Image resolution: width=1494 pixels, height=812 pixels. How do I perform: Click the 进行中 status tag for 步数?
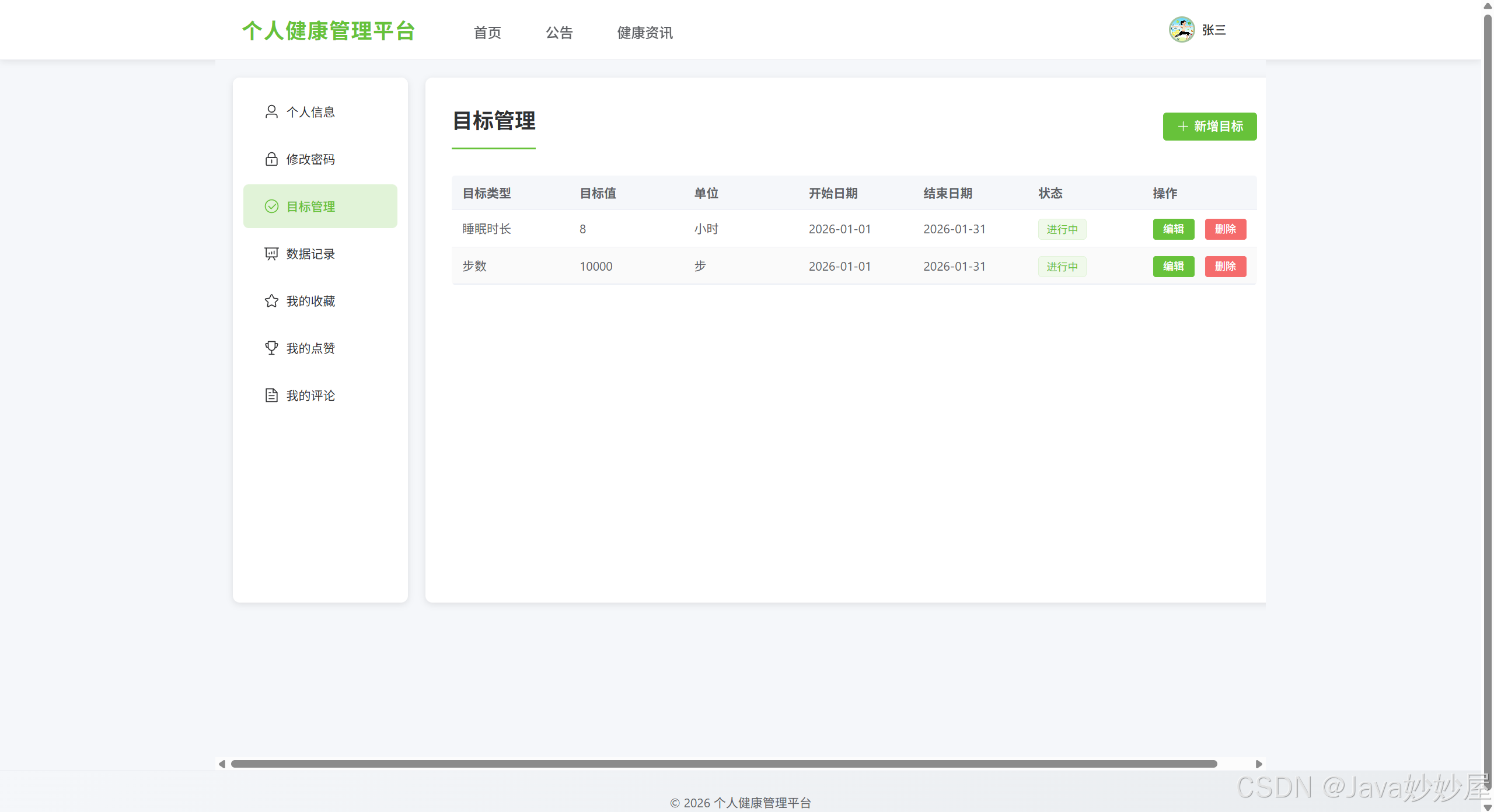1062,267
